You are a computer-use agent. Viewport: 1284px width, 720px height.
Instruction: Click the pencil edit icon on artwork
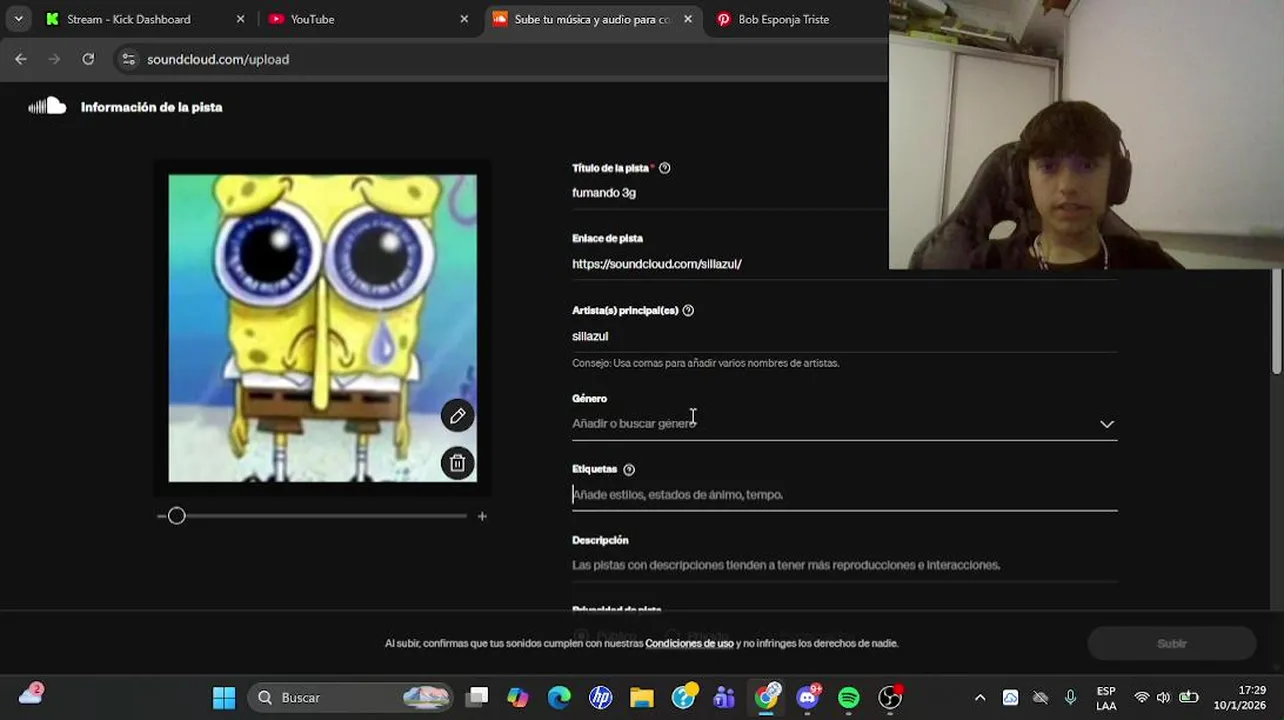pos(457,416)
